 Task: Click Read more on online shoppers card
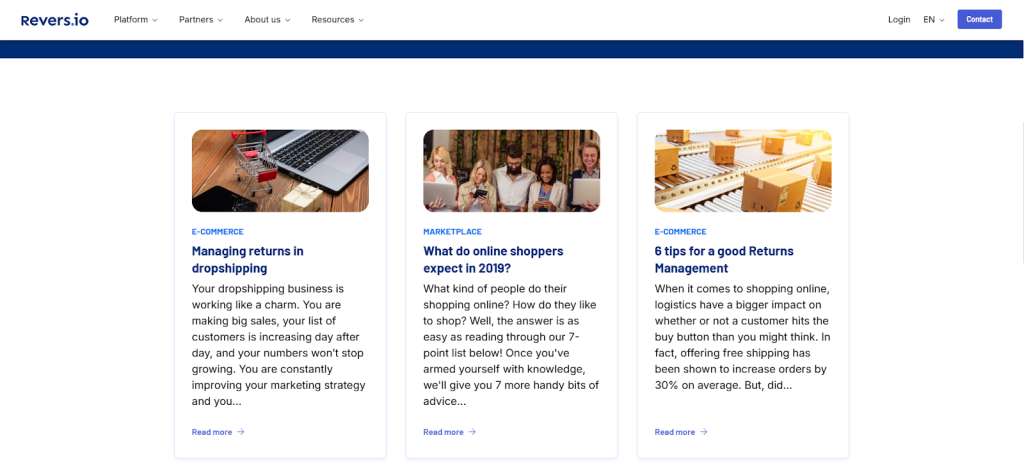443,432
